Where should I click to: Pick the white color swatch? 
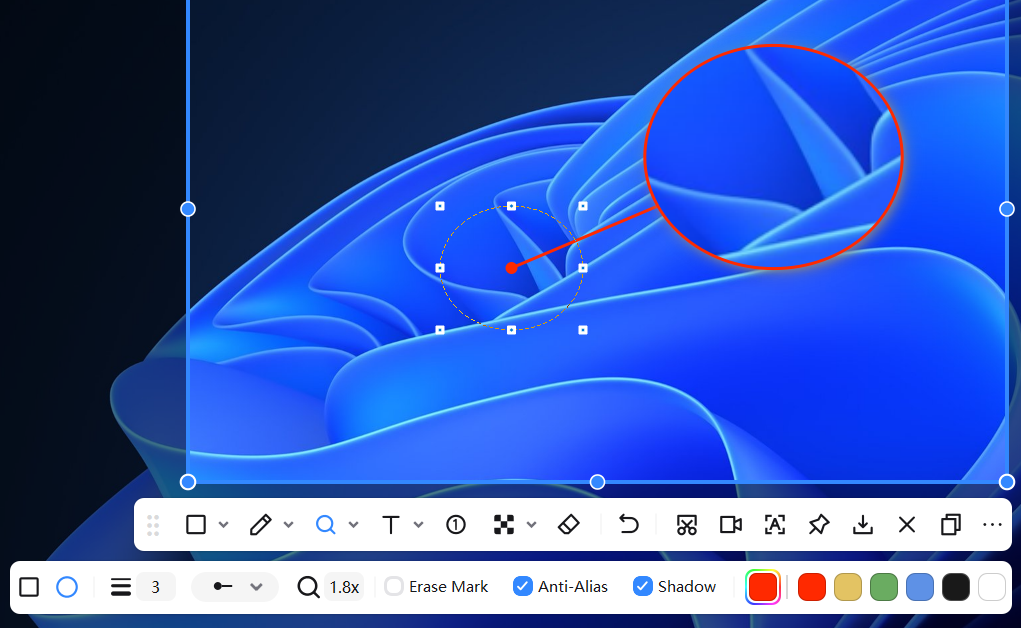992,587
